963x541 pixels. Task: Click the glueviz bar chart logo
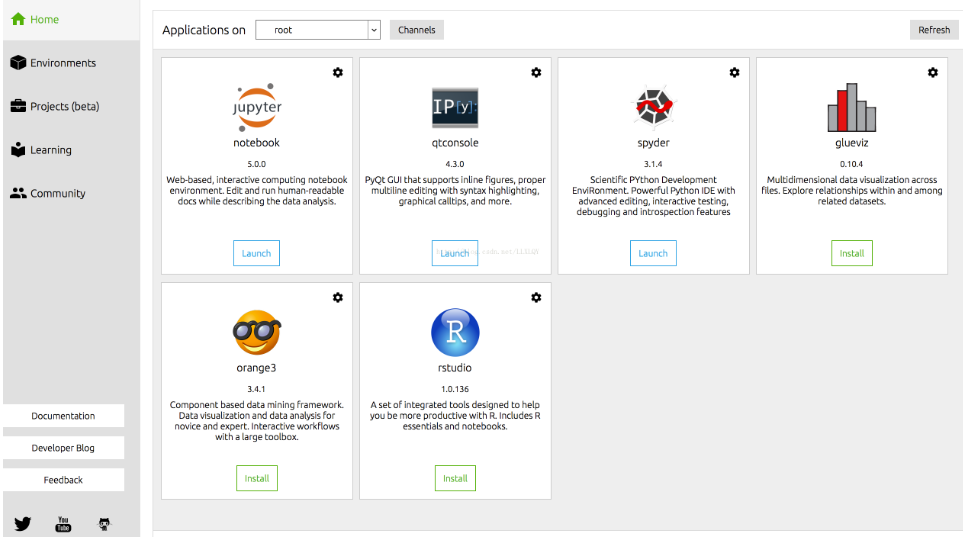(852, 107)
